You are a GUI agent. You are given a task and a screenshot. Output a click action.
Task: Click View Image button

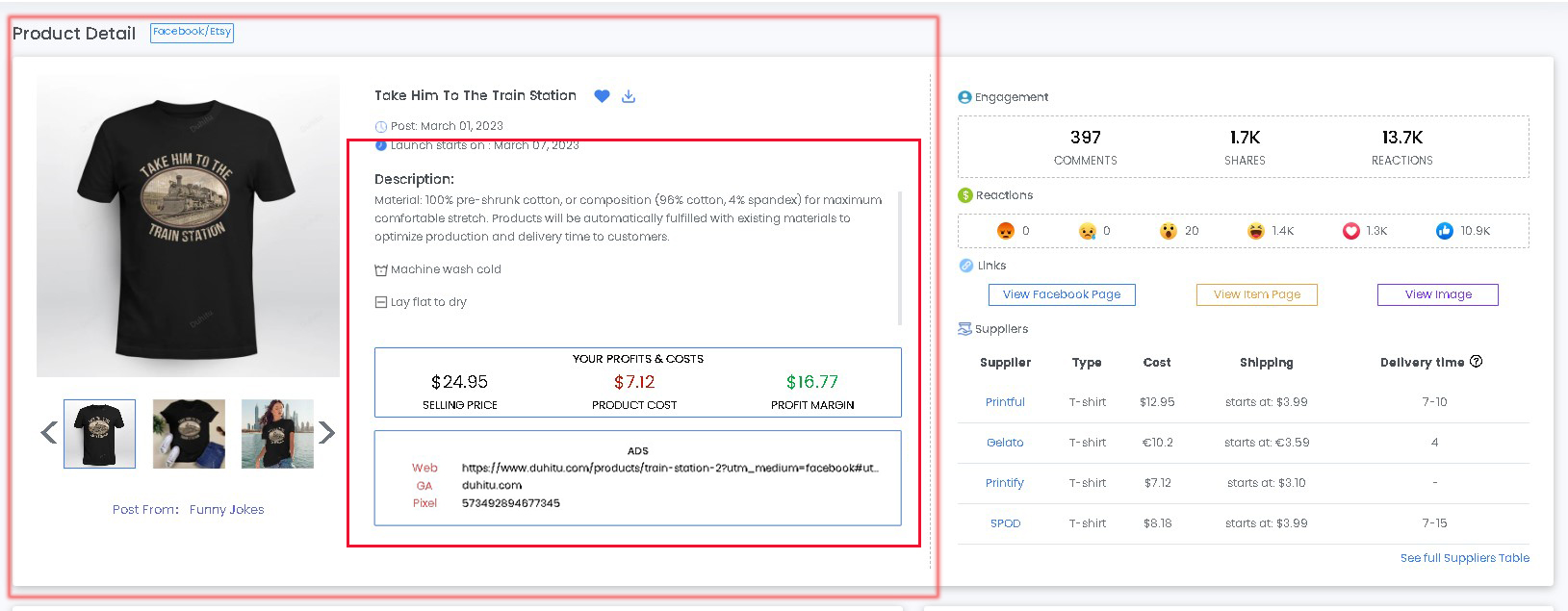(x=1438, y=294)
